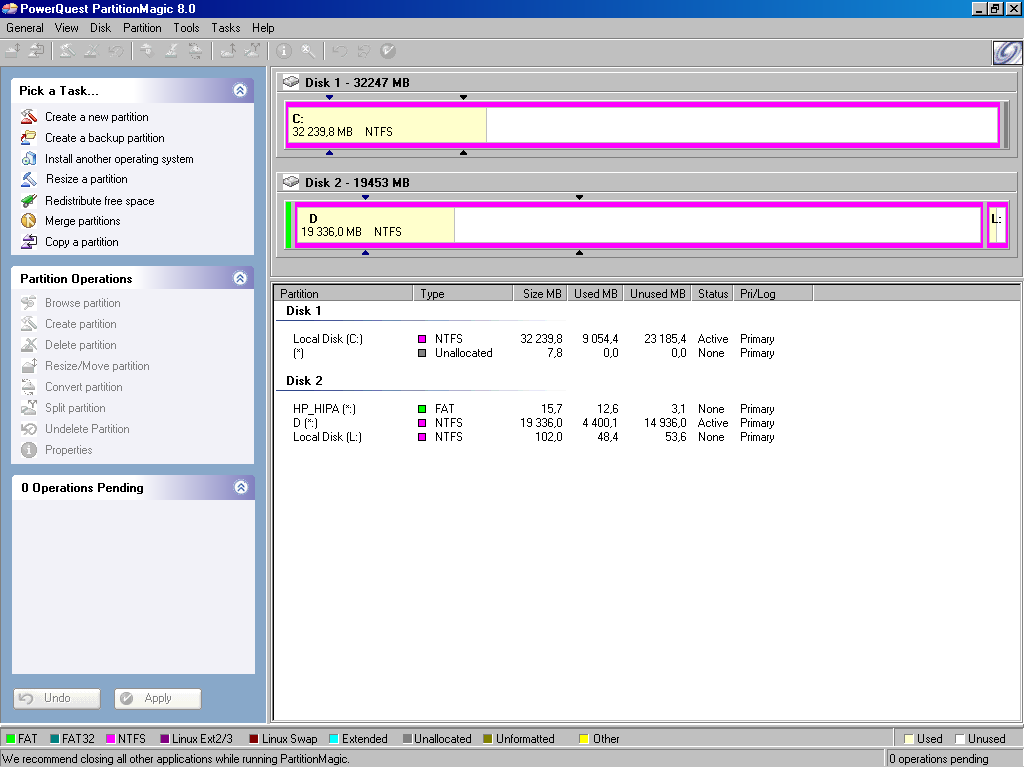This screenshot has height=768, width=1024.
Task: Click the Used MB column header
Action: tap(596, 294)
